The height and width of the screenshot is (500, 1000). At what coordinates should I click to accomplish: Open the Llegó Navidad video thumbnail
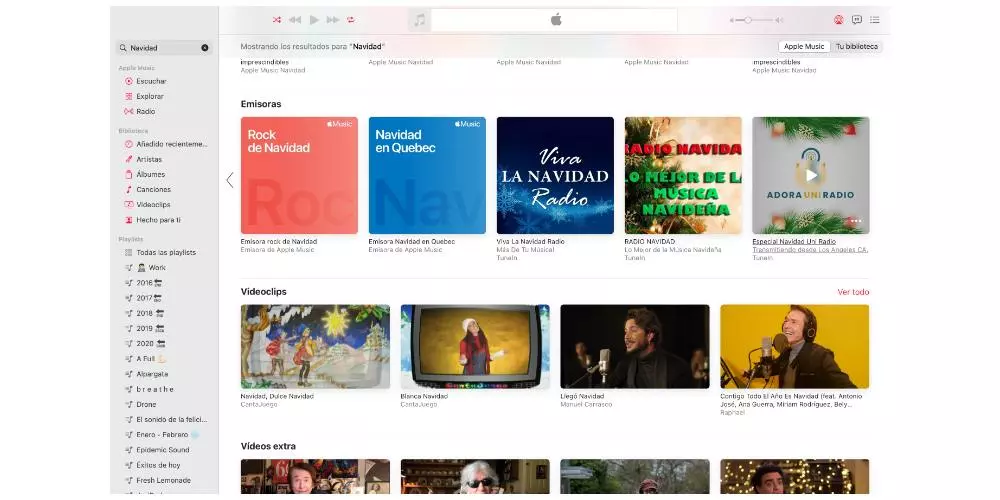click(635, 346)
